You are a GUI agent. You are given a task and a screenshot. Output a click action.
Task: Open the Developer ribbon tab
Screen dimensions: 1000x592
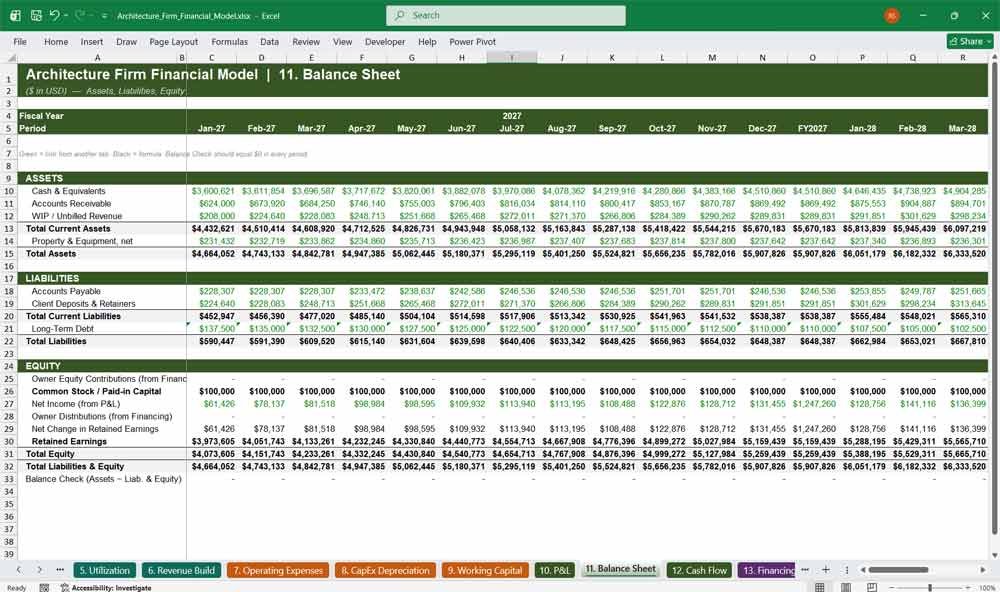coord(385,41)
